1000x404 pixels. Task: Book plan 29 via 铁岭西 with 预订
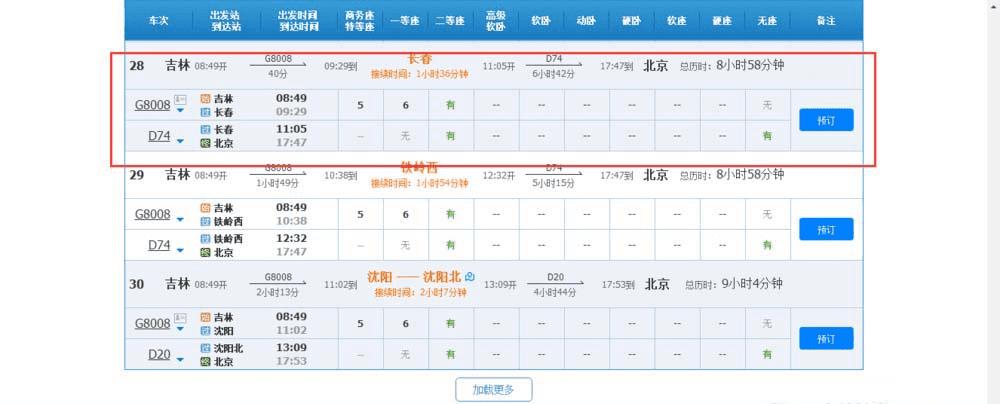pyautogui.click(x=826, y=229)
